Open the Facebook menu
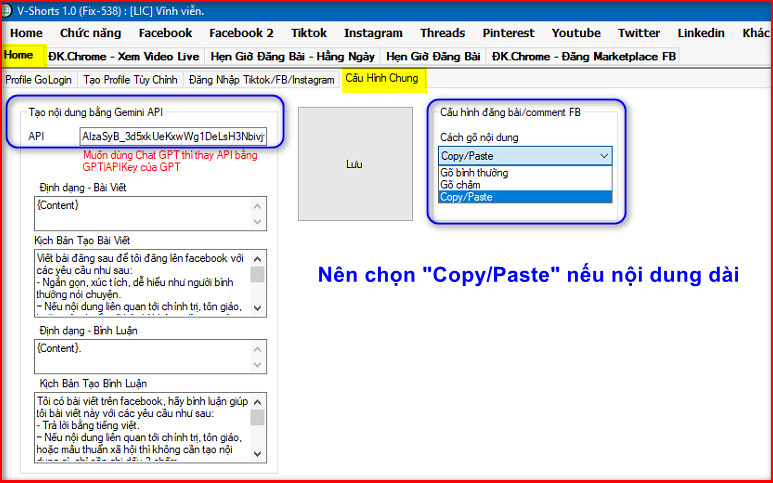Image resolution: width=773 pixels, height=483 pixels. click(165, 33)
